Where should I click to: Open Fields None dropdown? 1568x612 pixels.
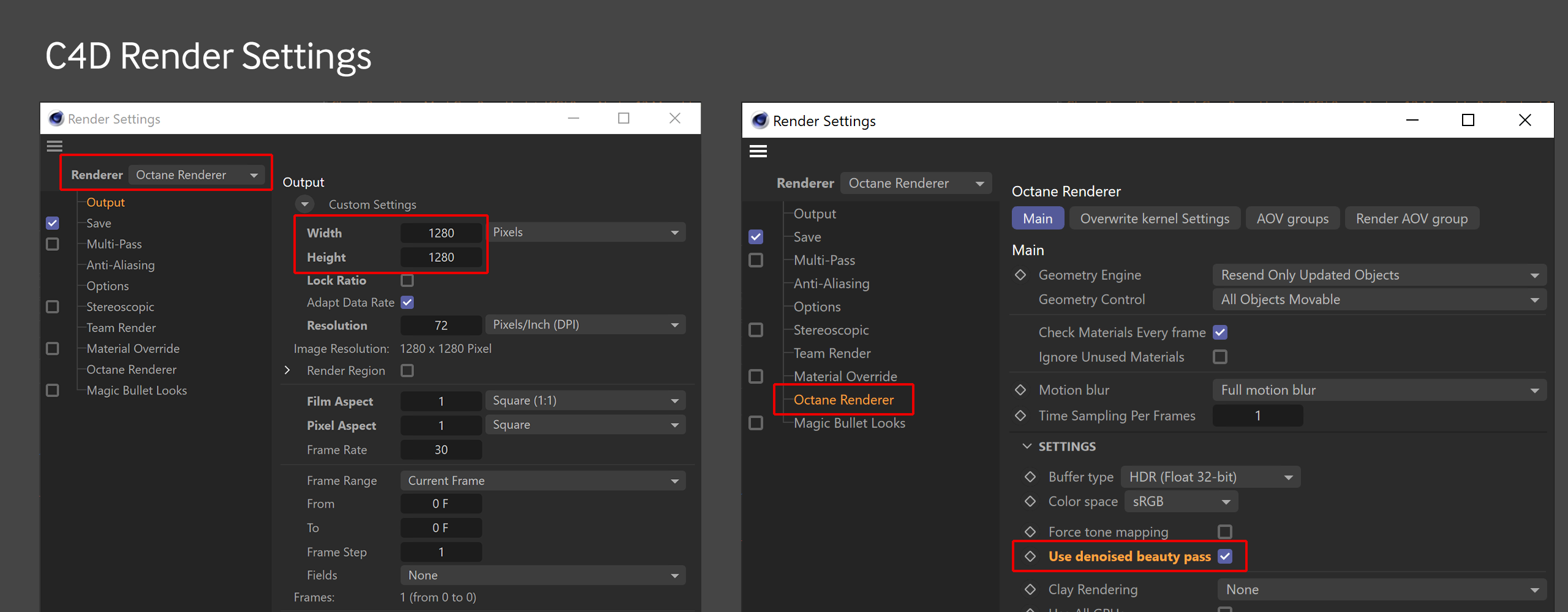click(543, 575)
